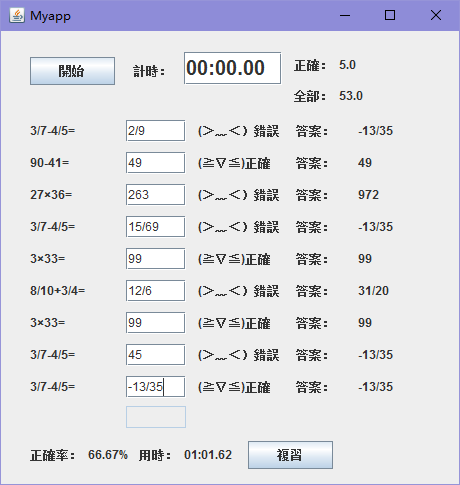Click the correct count value 5.0
460x485 pixels.
click(347, 65)
